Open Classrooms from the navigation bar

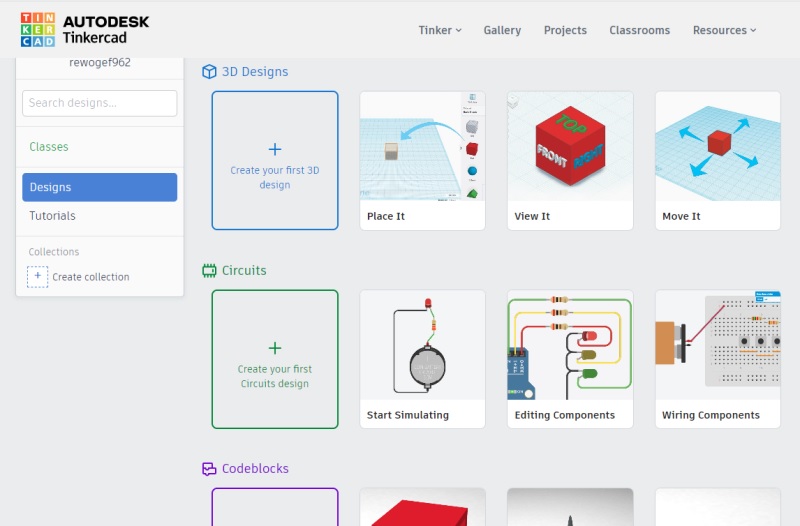pyautogui.click(x=639, y=30)
